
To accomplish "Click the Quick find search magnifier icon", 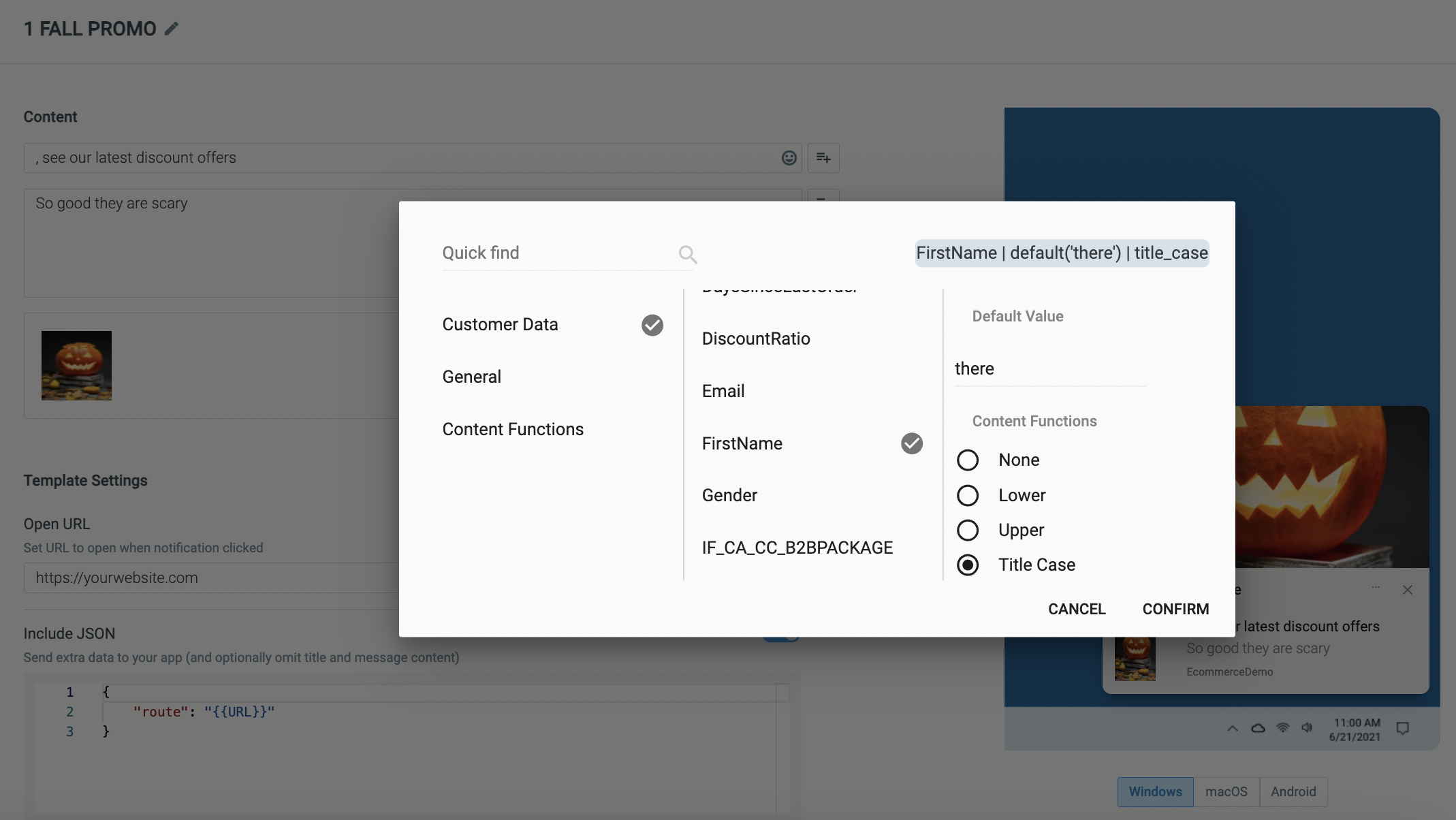I will coord(688,254).
